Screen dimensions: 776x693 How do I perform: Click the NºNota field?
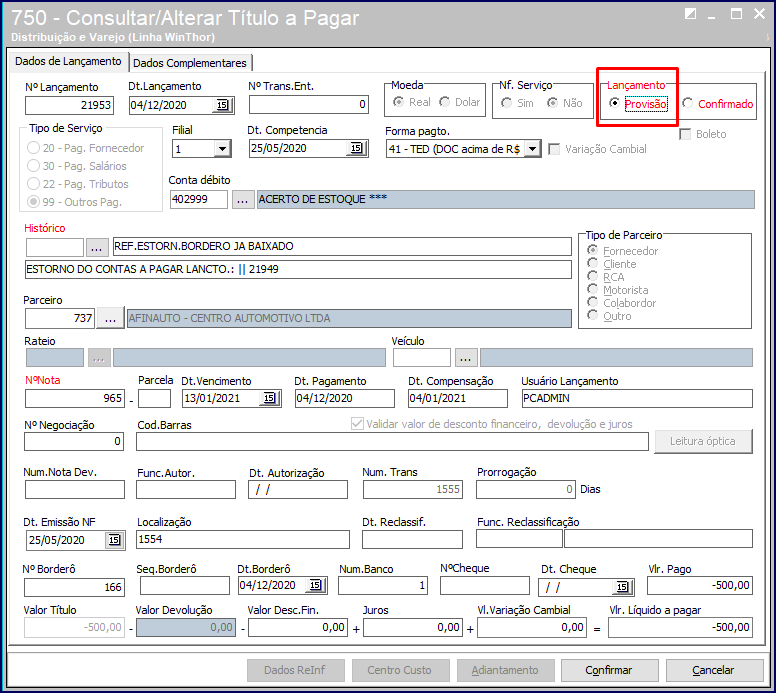(75, 398)
